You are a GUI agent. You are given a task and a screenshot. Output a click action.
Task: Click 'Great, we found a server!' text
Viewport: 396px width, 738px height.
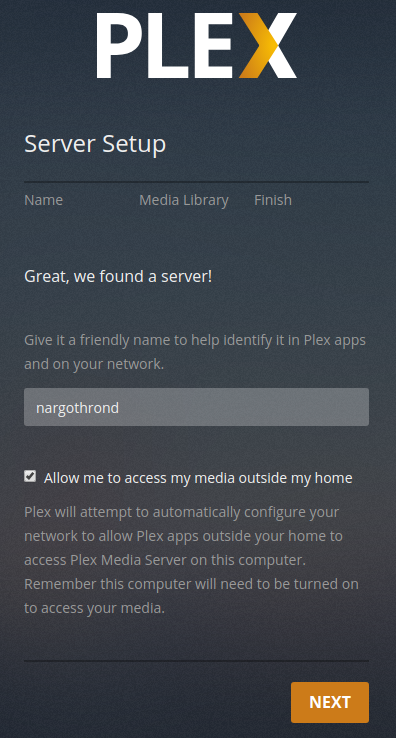pyautogui.click(x=118, y=276)
